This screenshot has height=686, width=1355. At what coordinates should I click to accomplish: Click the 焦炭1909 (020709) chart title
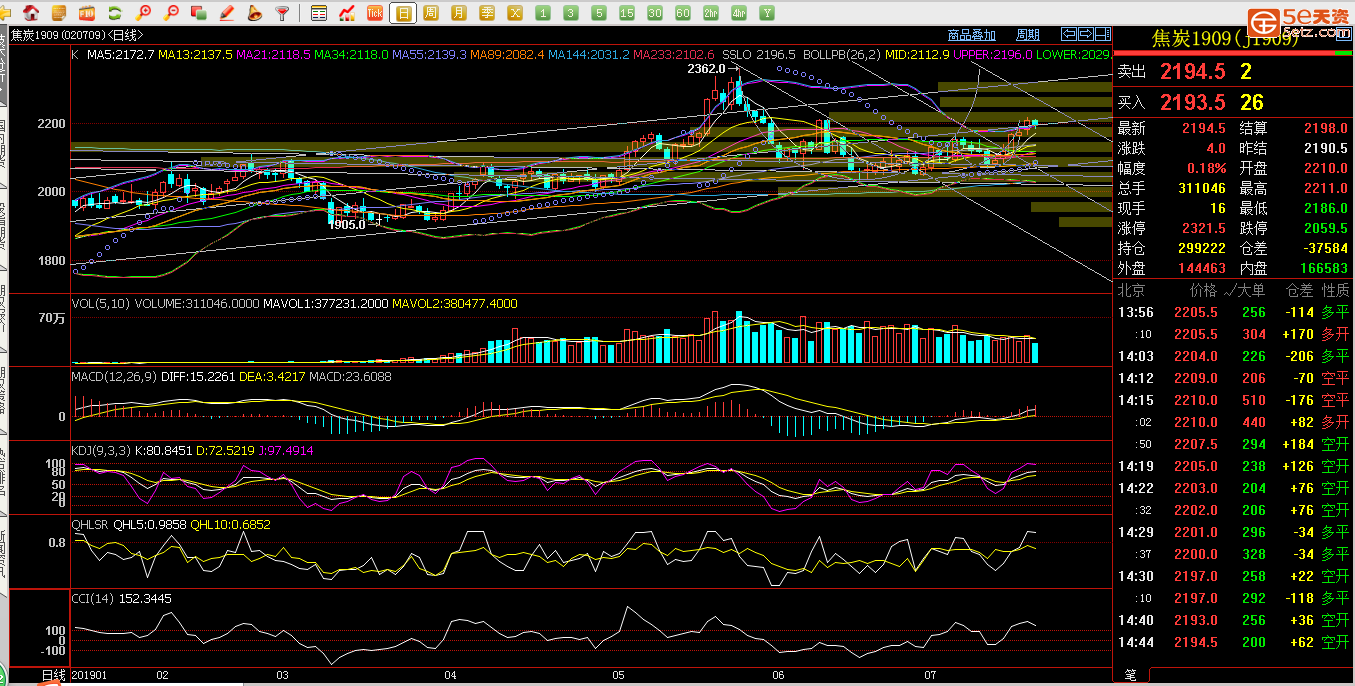pyautogui.click(x=78, y=35)
